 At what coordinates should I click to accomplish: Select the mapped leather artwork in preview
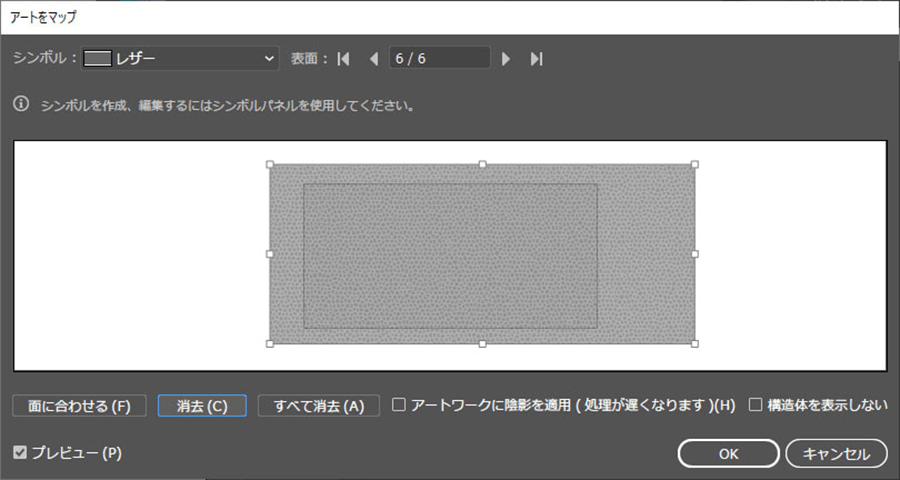pos(450,255)
